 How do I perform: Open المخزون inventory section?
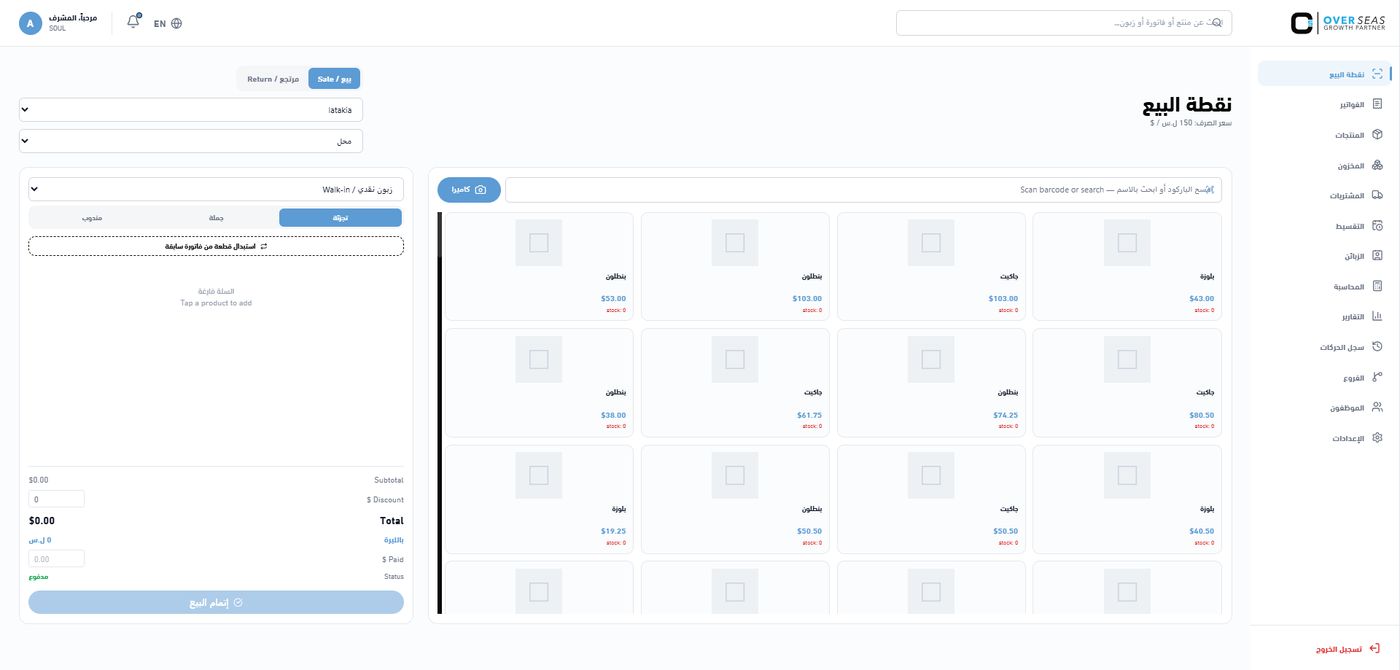tap(1324, 165)
